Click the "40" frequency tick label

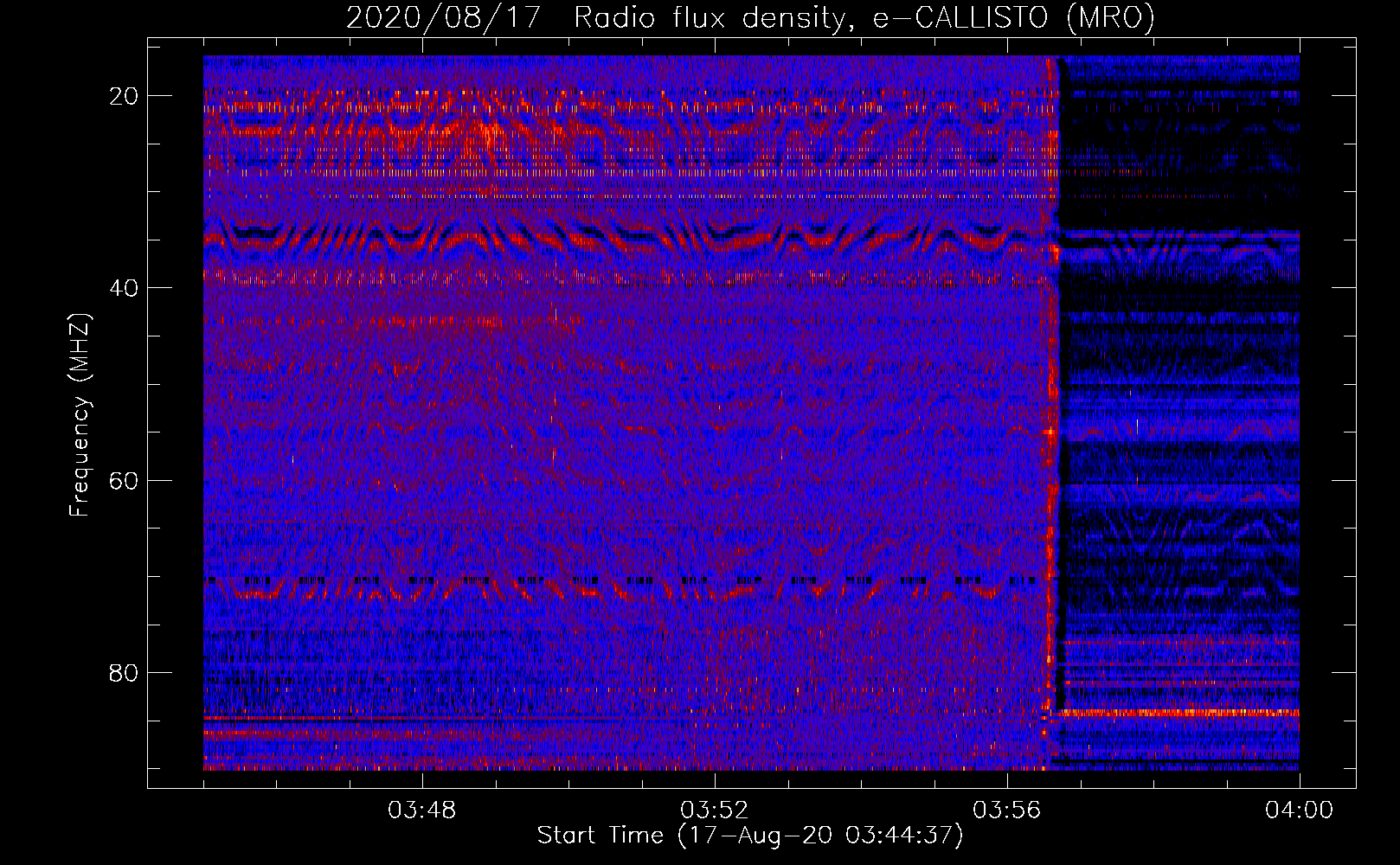(124, 288)
